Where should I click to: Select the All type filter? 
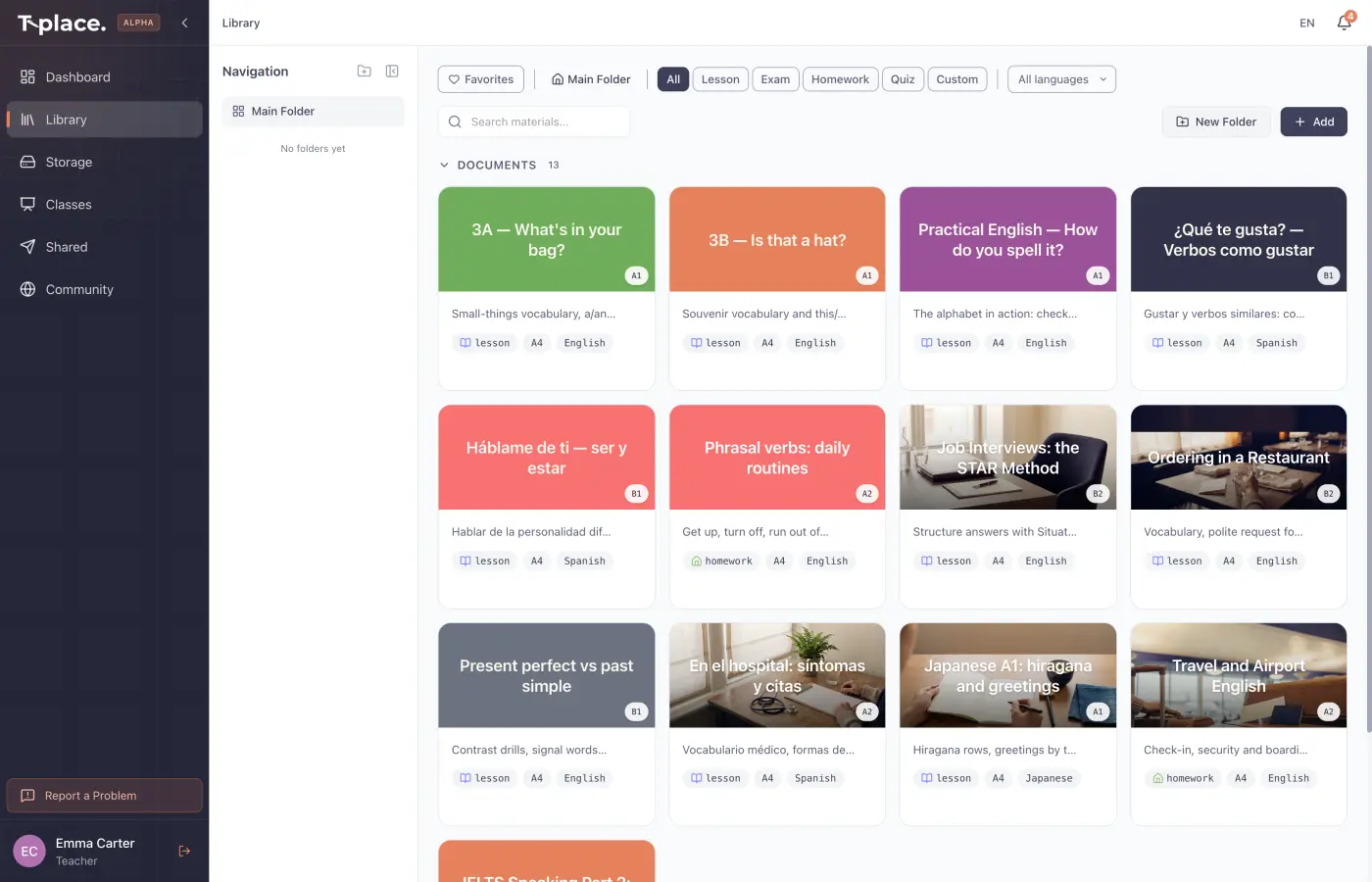pos(673,79)
